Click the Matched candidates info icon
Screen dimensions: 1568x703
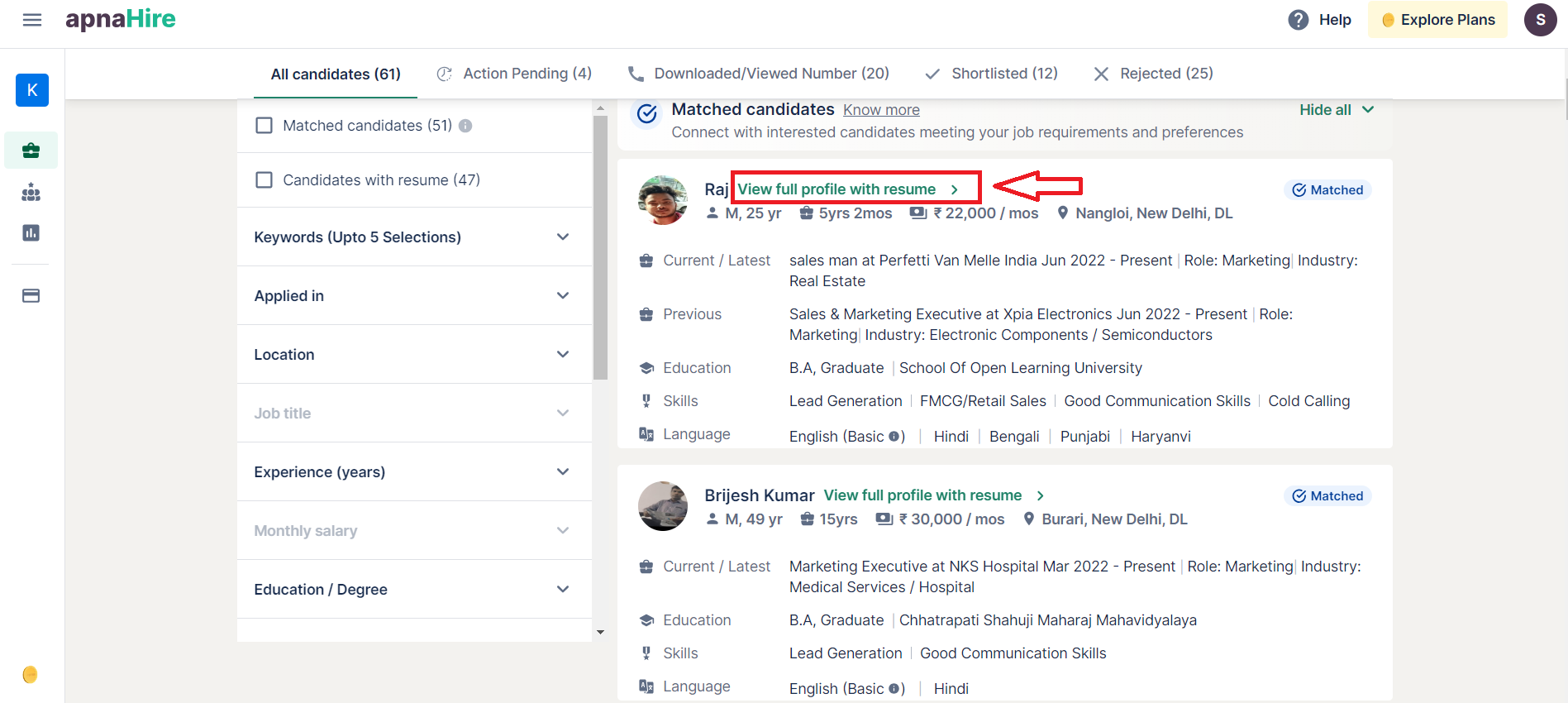click(465, 126)
